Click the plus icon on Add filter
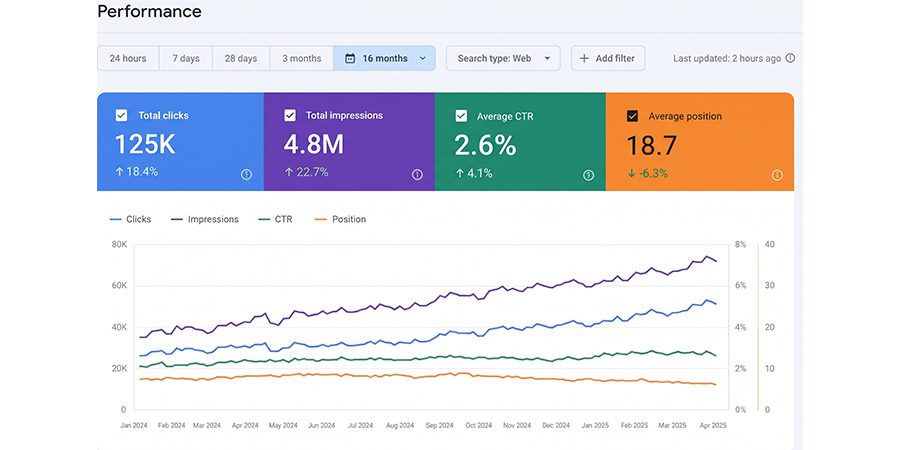Screen dimensions: 900x450 (x=584, y=58)
